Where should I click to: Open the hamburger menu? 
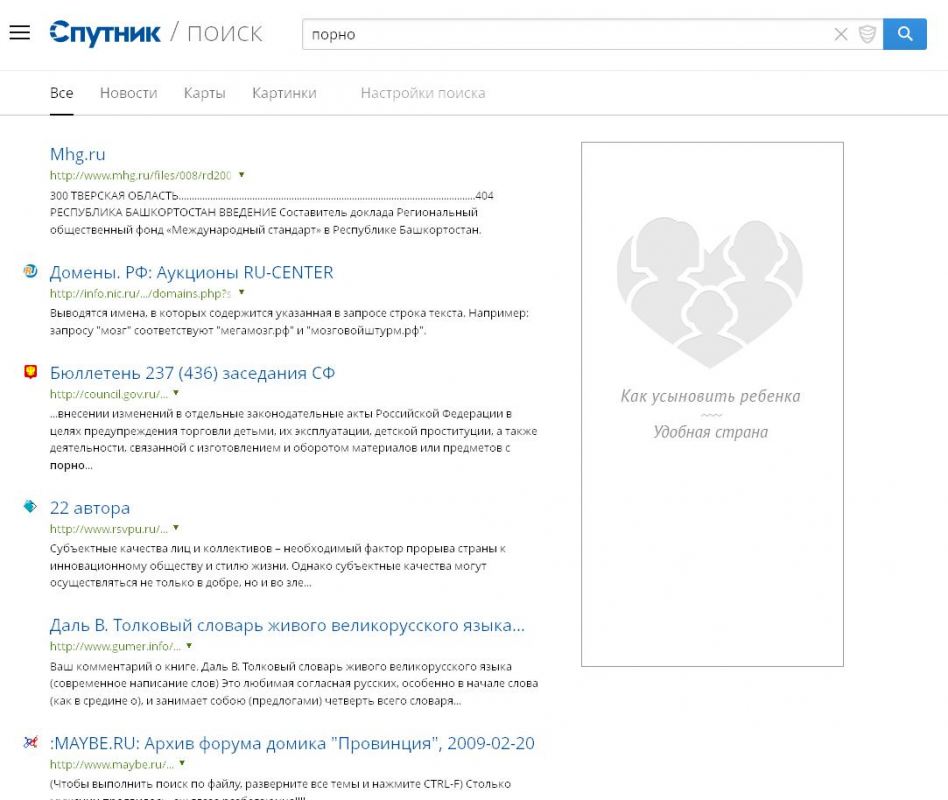(x=19, y=33)
